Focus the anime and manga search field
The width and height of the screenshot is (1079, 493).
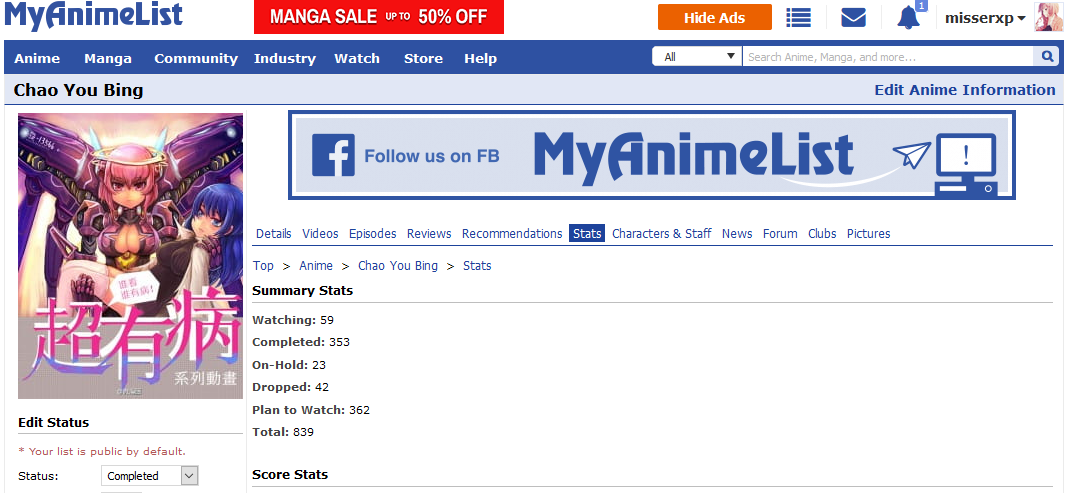point(890,57)
